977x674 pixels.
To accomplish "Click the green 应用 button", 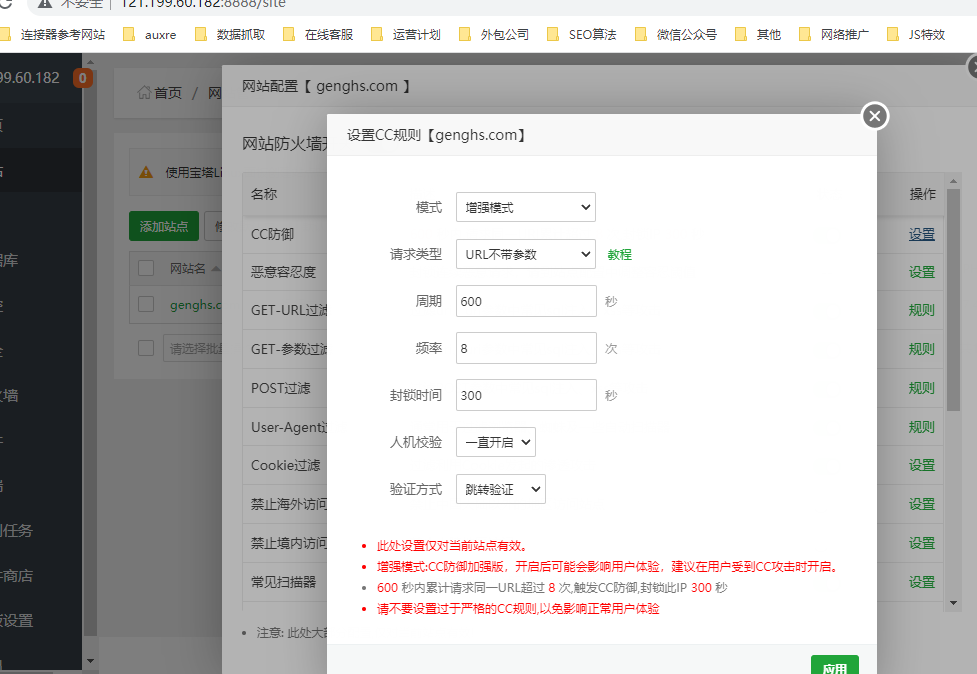I will tap(835, 665).
